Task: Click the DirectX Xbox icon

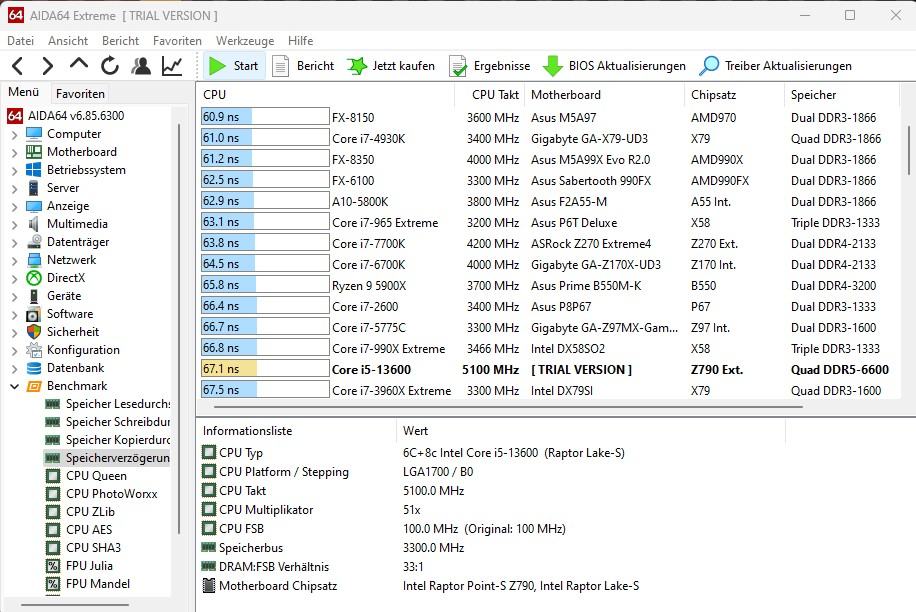Action: pyautogui.click(x=34, y=278)
